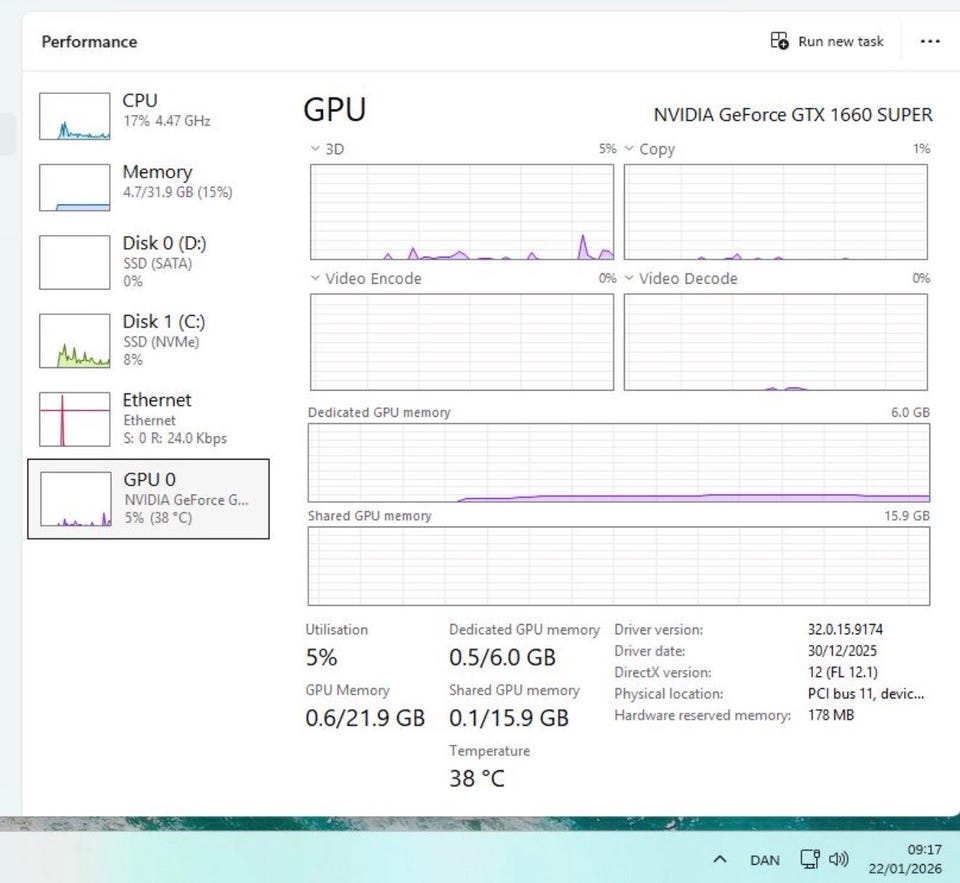Click the SSD (NVMe) disk type text
The width and height of the screenshot is (960, 883).
[x=161, y=342]
